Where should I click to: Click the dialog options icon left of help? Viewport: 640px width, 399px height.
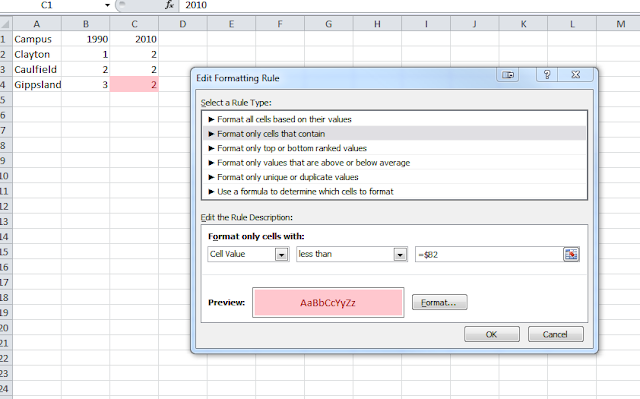(x=508, y=75)
